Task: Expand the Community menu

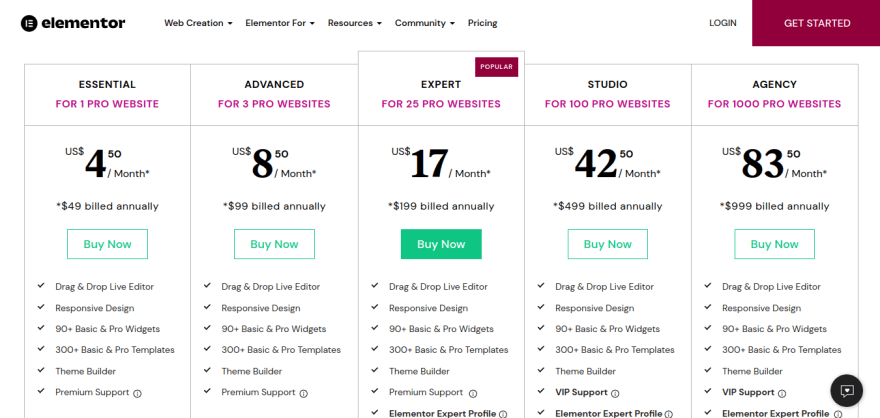Action: pyautogui.click(x=424, y=23)
